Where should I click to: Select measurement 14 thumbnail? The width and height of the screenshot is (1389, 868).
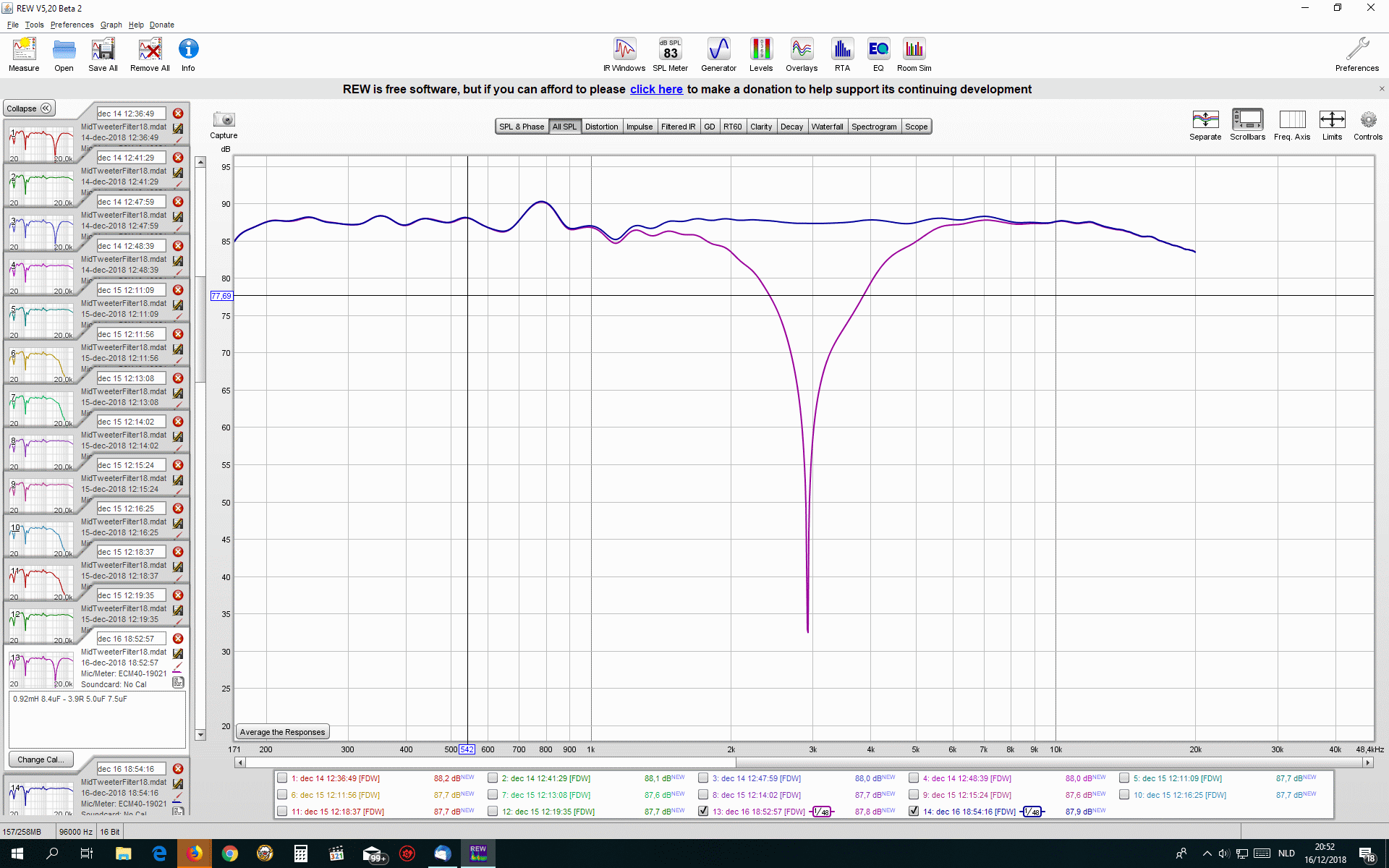pos(42,799)
